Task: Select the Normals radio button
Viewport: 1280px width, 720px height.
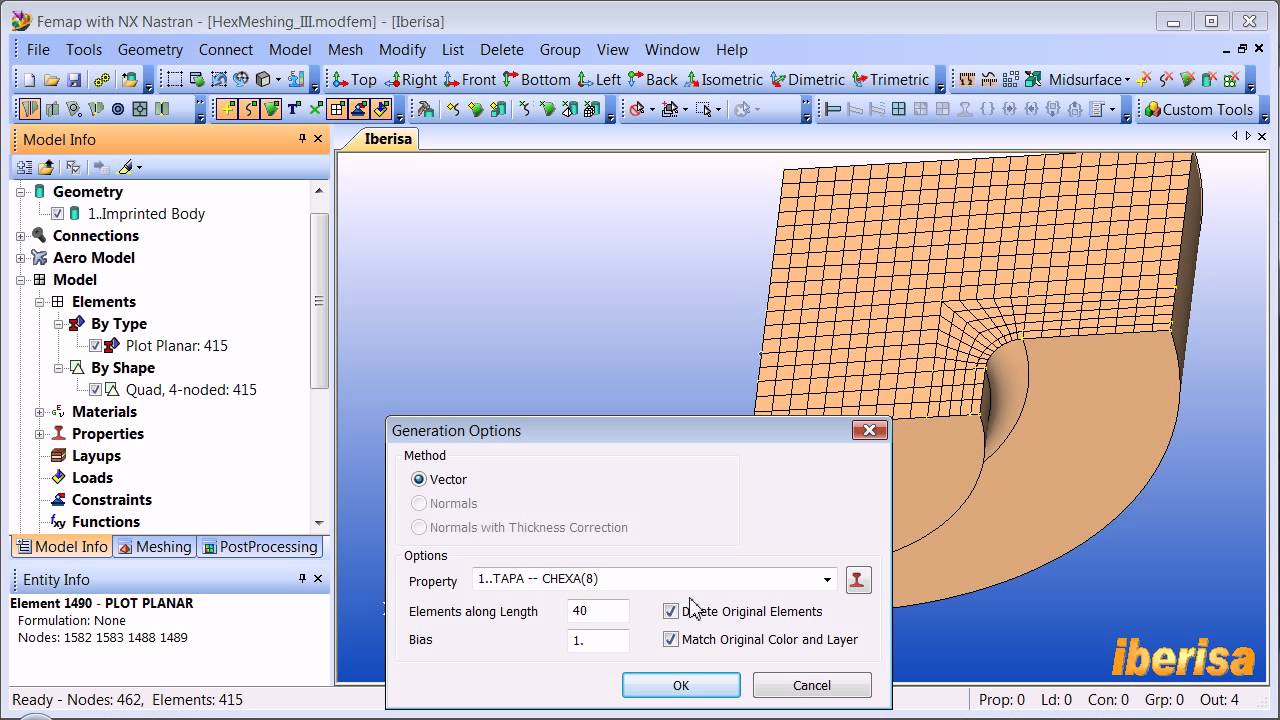Action: (419, 504)
